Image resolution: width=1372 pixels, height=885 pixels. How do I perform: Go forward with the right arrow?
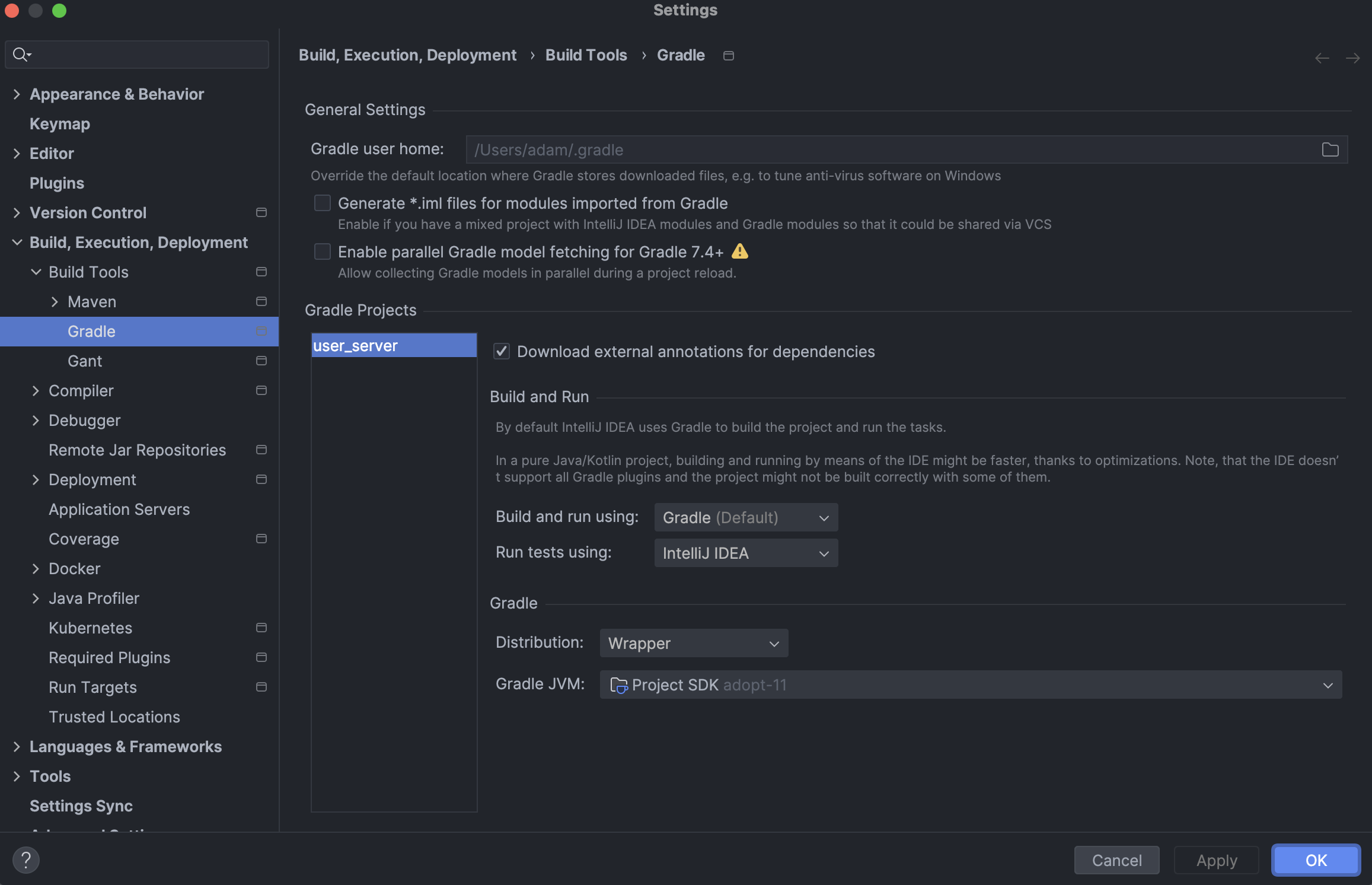[1352, 58]
